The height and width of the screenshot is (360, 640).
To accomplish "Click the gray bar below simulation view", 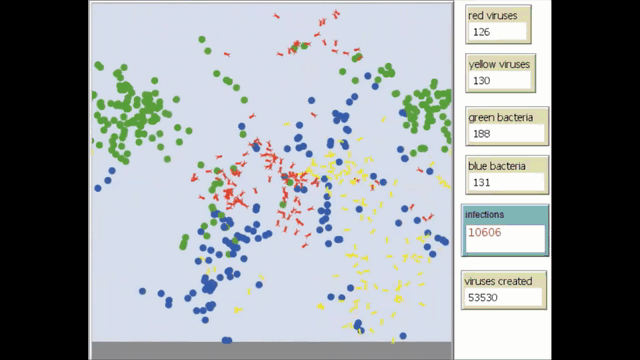I will 272,350.
